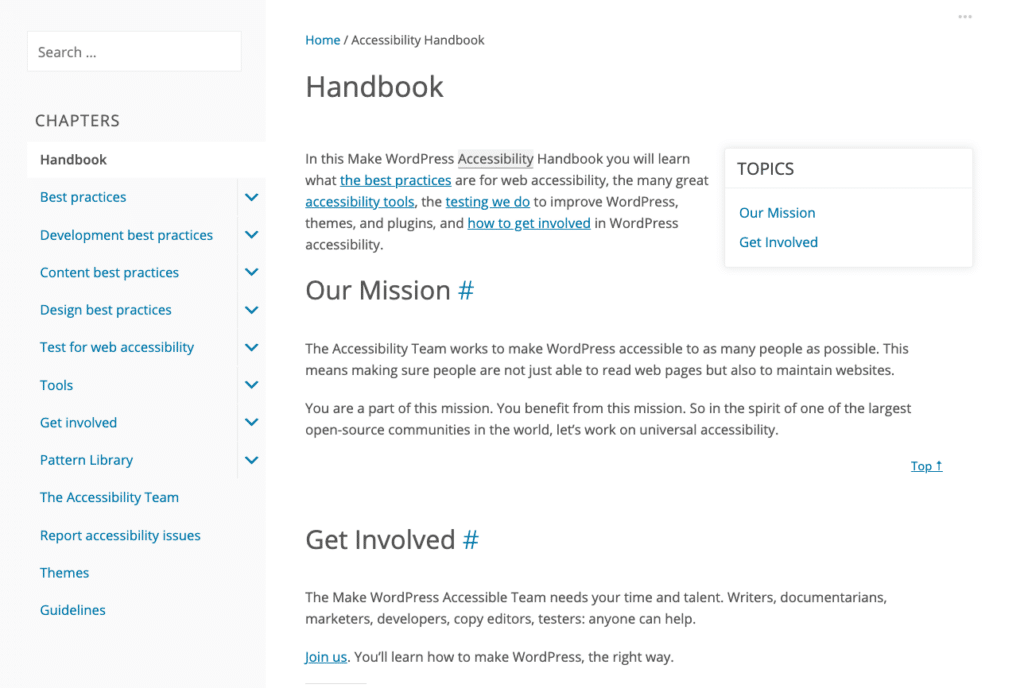Open The Accessibility Team chapter
The image size is (1024, 688).
click(x=109, y=497)
